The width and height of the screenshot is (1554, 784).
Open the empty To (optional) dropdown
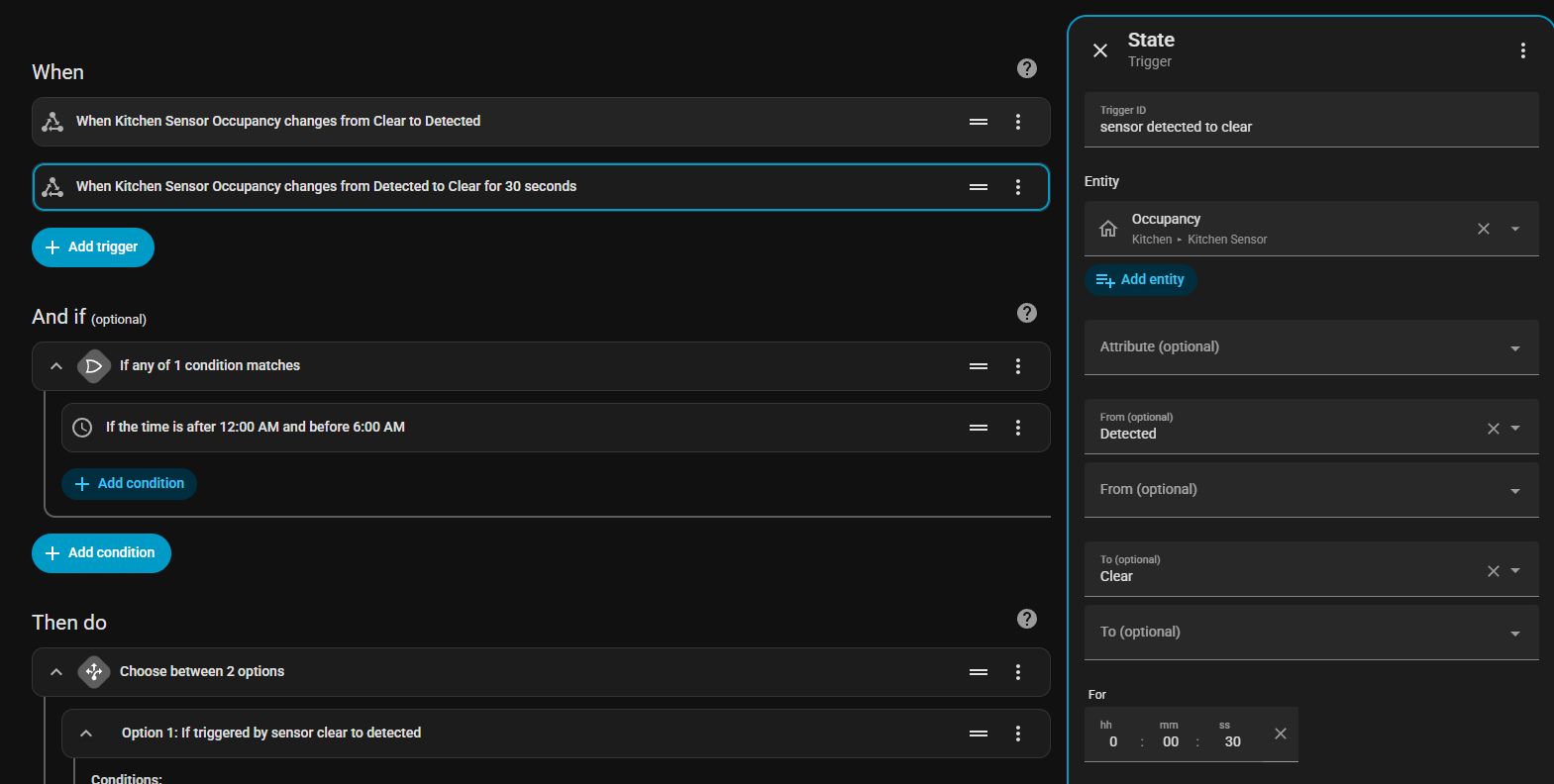click(1310, 633)
